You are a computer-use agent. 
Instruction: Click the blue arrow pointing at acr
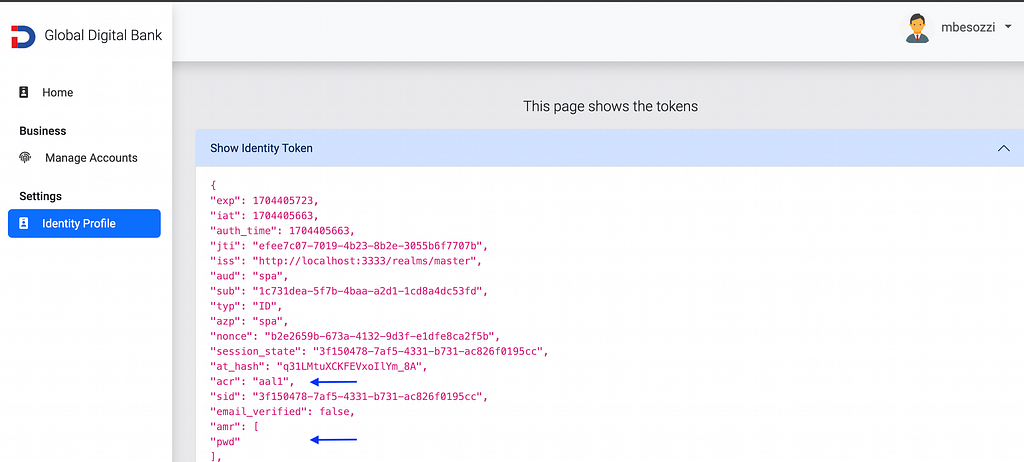(334, 381)
